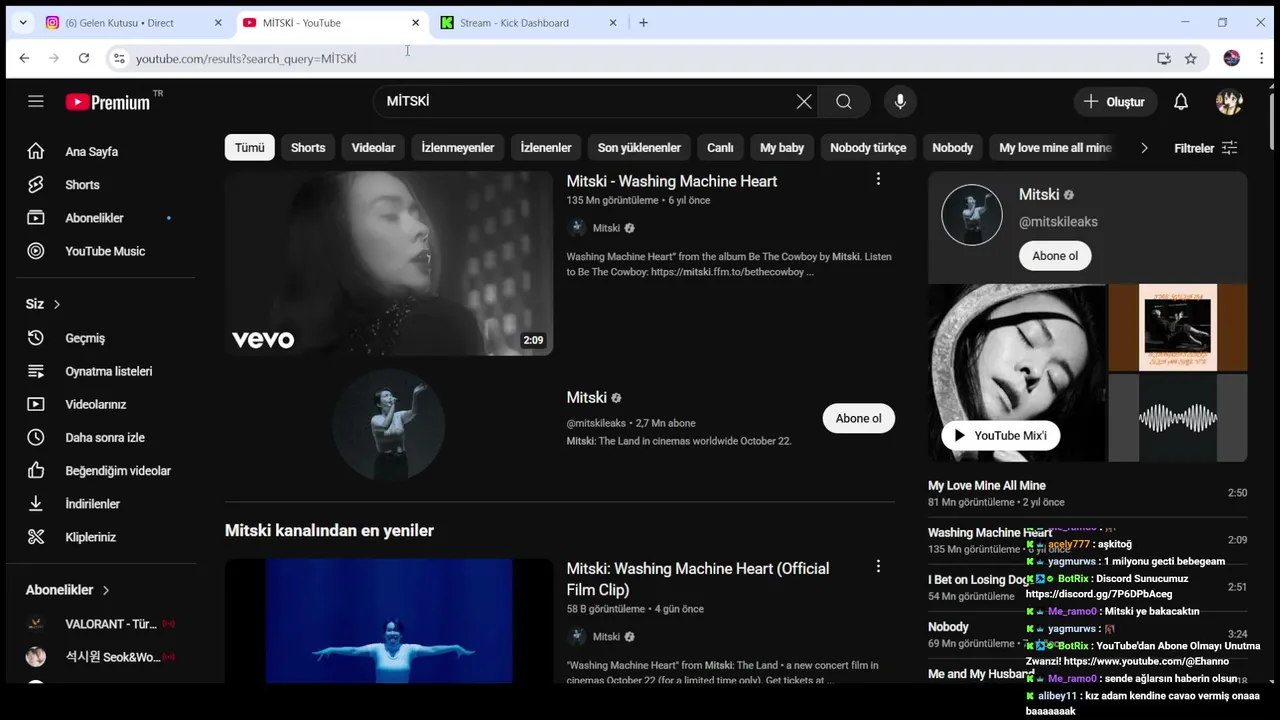Viewport: 1280px width, 720px height.
Task: Click the Oluştur create button
Action: click(x=1115, y=102)
